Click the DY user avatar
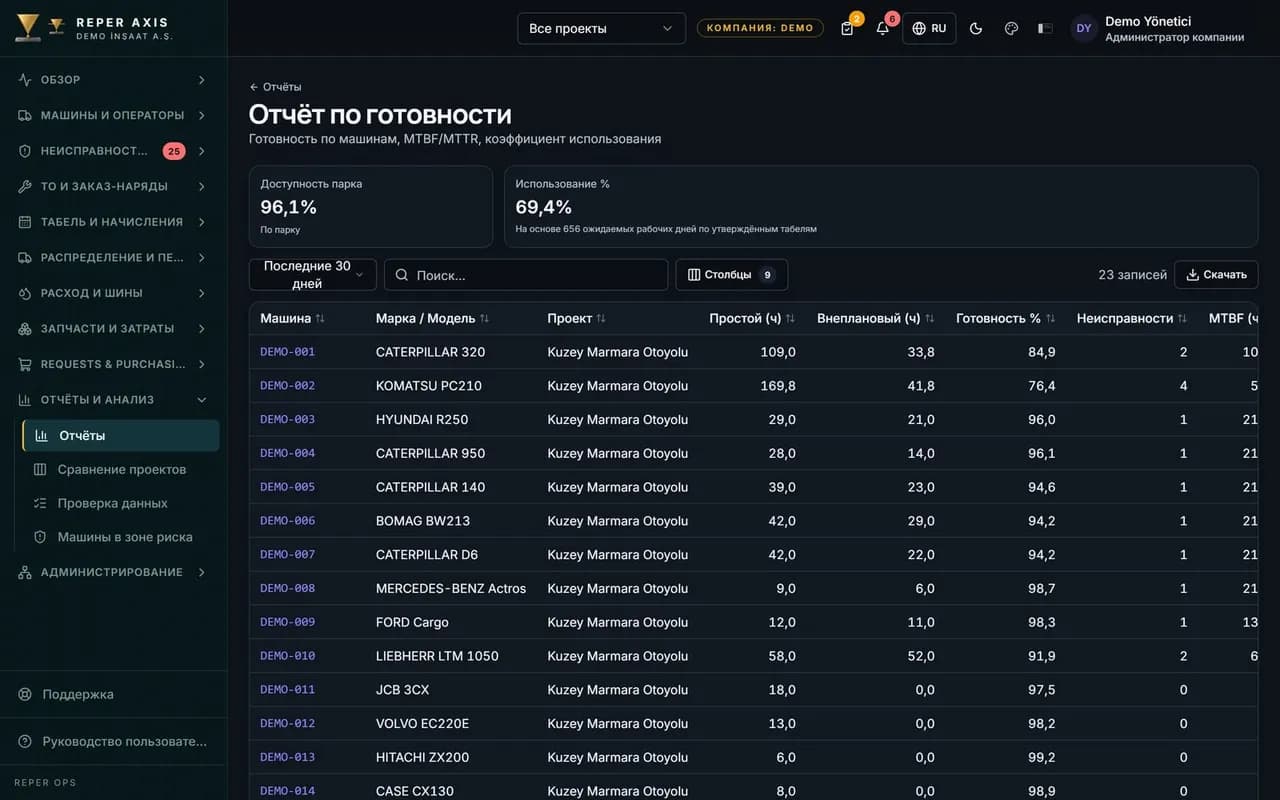This screenshot has height=800, width=1280. (1084, 28)
